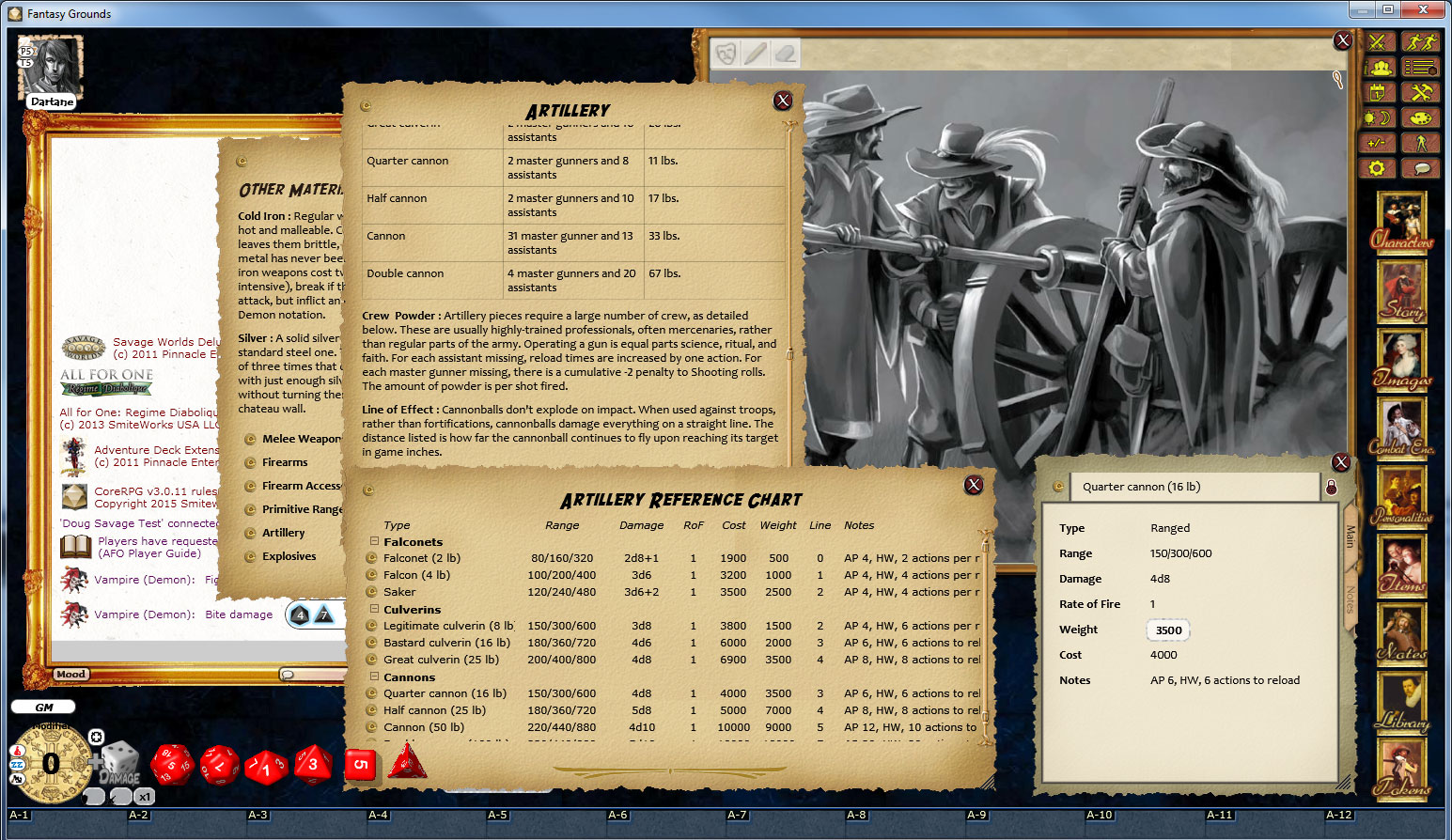The image size is (1452, 840).
Task: Select the Tokens sidebar icon
Action: pos(1402,768)
